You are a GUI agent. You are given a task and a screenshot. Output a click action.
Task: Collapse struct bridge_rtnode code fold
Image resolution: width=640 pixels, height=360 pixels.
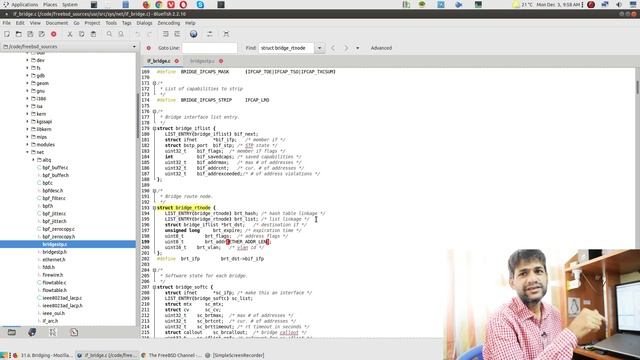pyautogui.click(x=154, y=208)
